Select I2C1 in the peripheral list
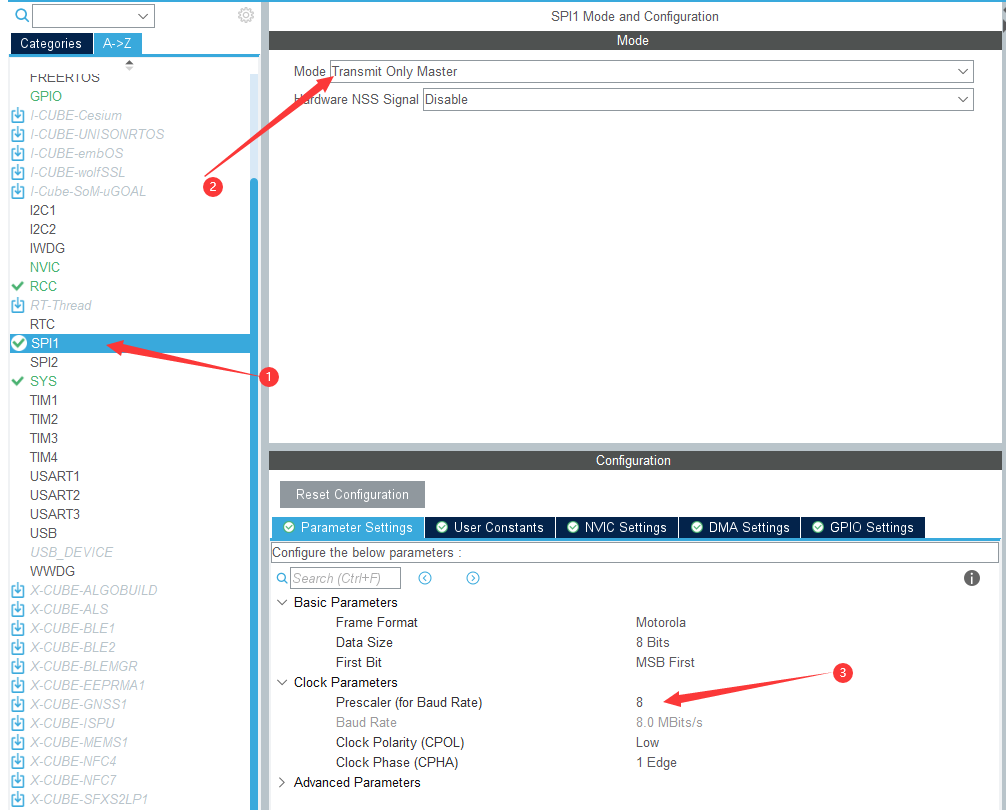 click(x=43, y=210)
